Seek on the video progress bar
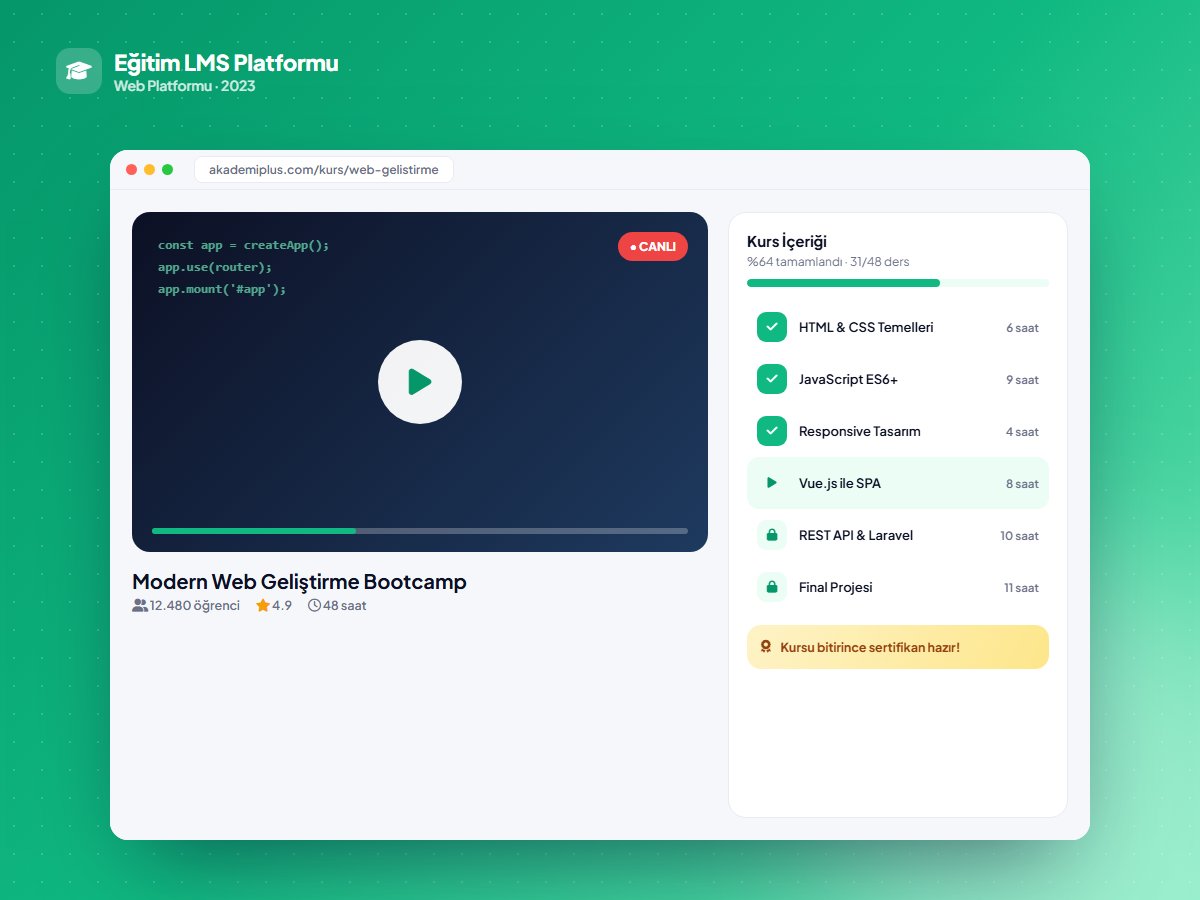Image resolution: width=1200 pixels, height=900 pixels. click(420, 531)
